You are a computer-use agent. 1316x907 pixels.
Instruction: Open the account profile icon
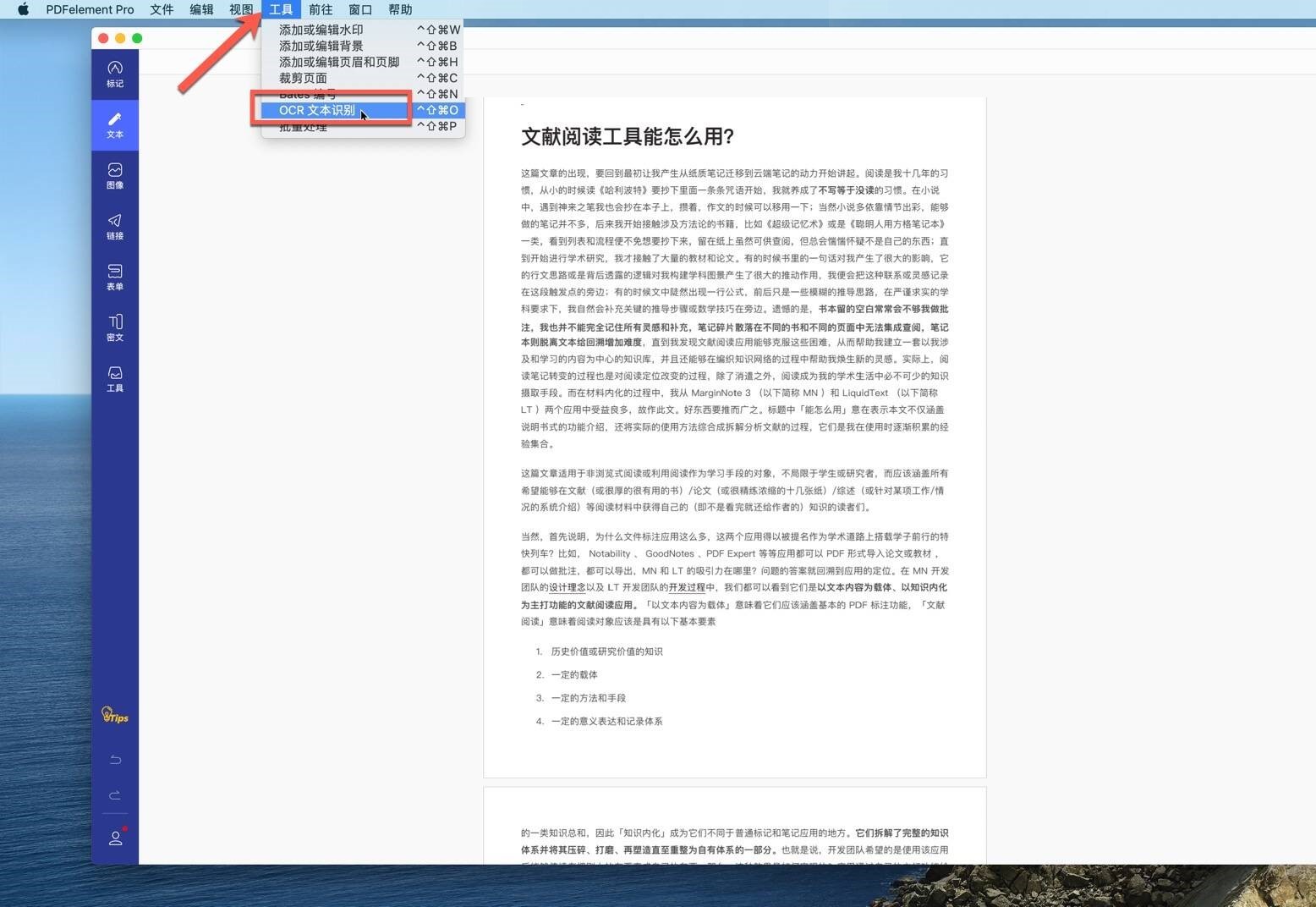115,838
